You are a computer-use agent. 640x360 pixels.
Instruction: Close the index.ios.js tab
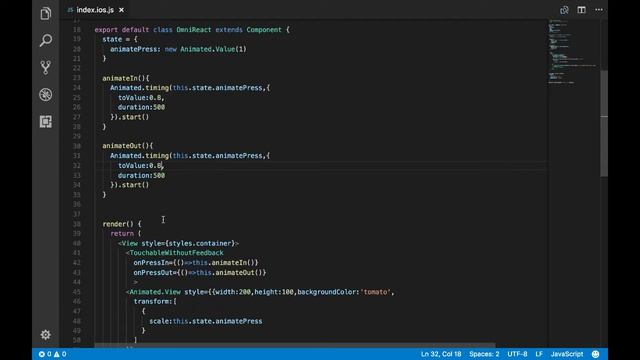(x=122, y=10)
